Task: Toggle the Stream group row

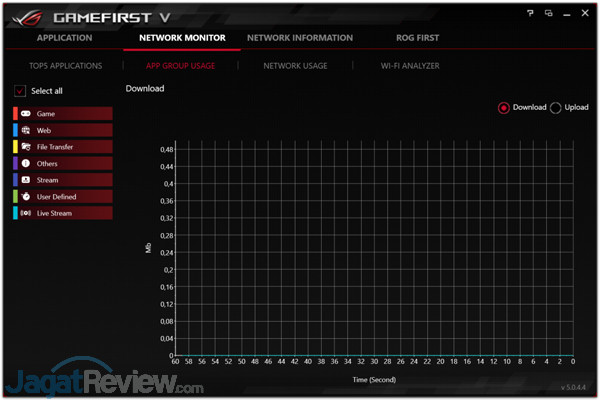Action: 63,180
